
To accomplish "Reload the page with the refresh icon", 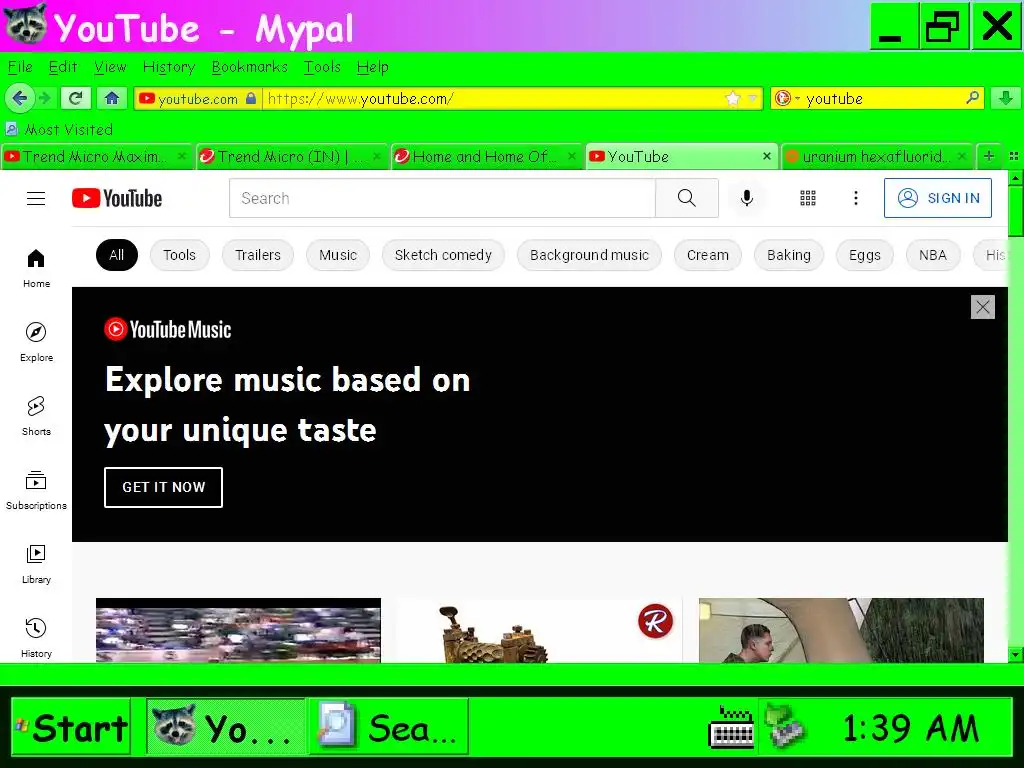I will 75,99.
